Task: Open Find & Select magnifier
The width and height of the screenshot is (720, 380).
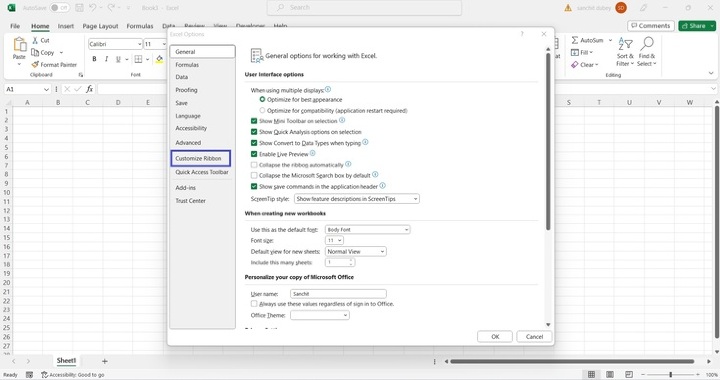Action: click(647, 51)
